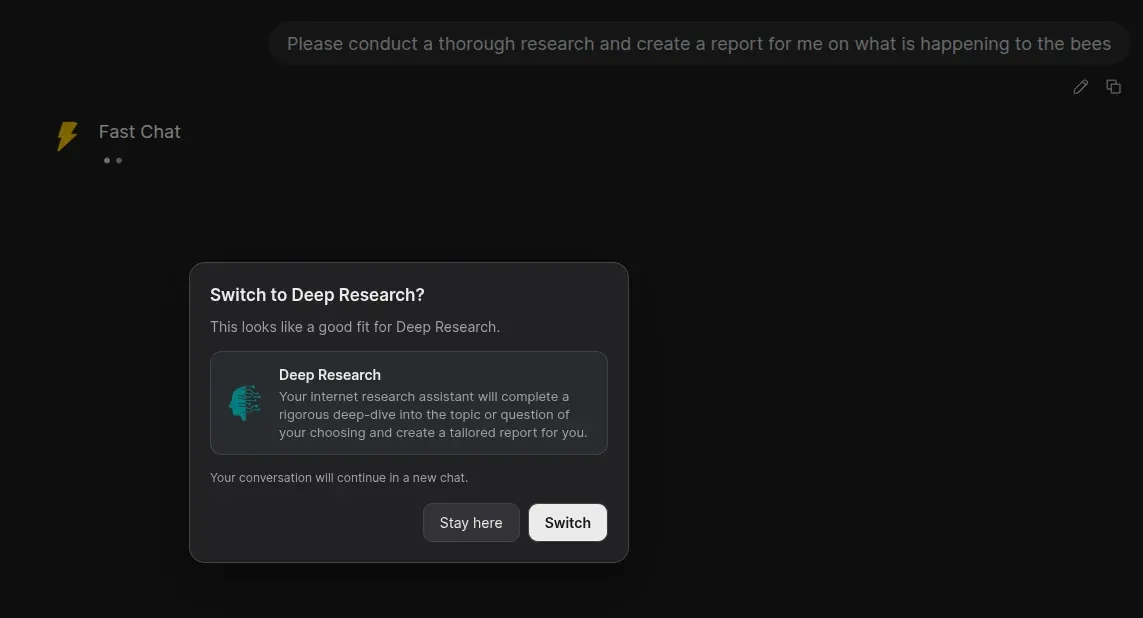Click the 'Deep Research' card title
This screenshot has width=1143, height=618.
click(329, 375)
